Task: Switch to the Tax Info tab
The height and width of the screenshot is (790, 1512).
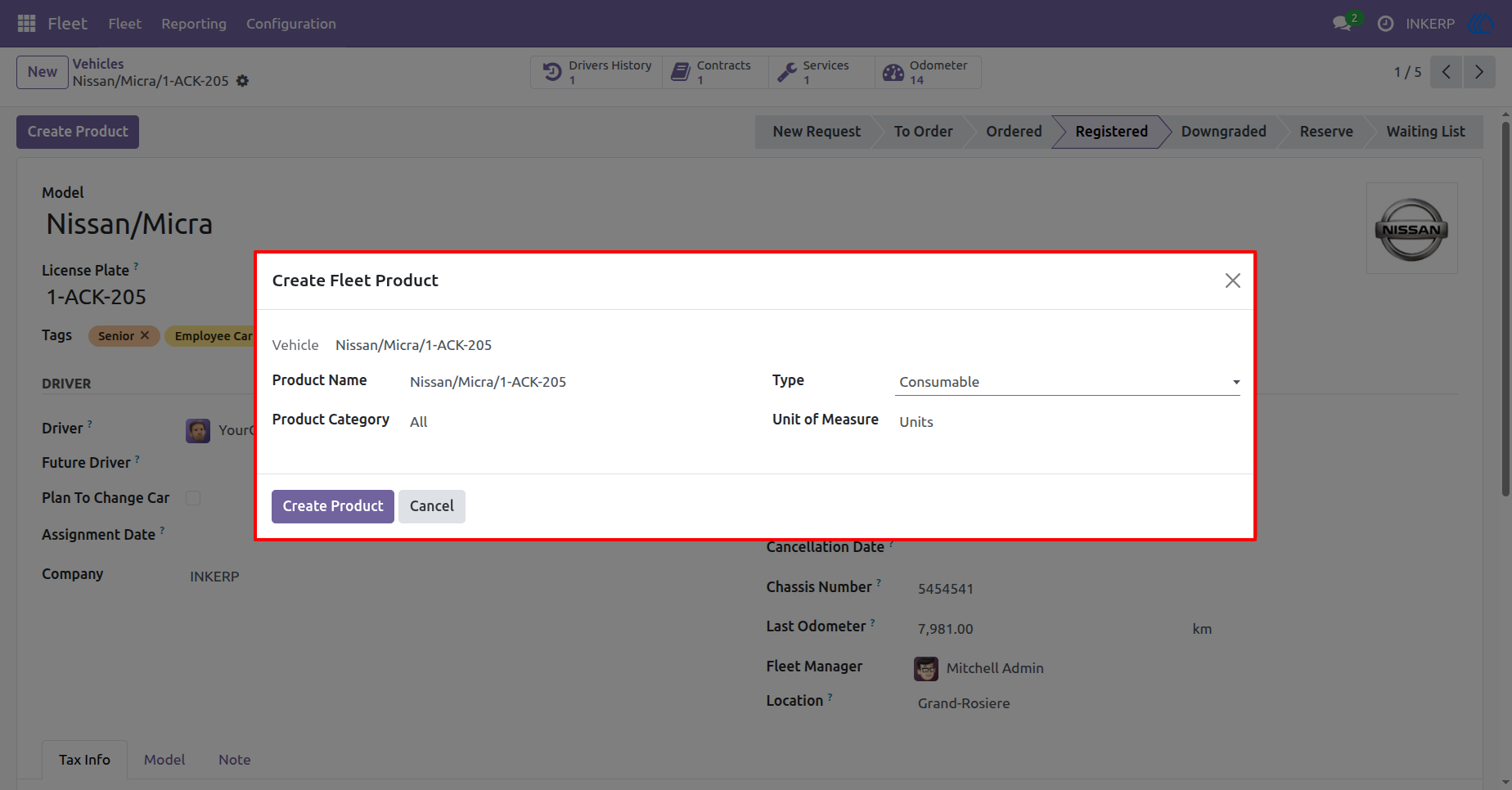Action: pos(84,760)
